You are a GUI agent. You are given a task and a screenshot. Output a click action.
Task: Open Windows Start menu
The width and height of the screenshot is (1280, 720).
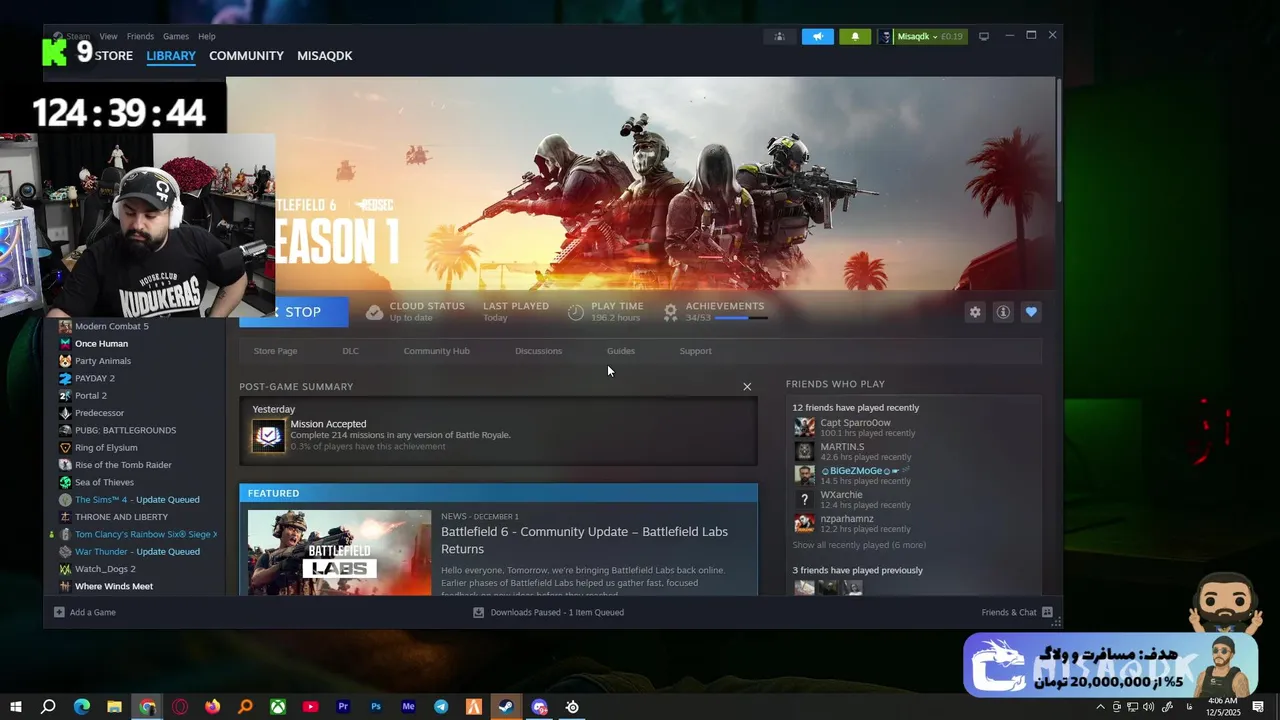(16, 707)
